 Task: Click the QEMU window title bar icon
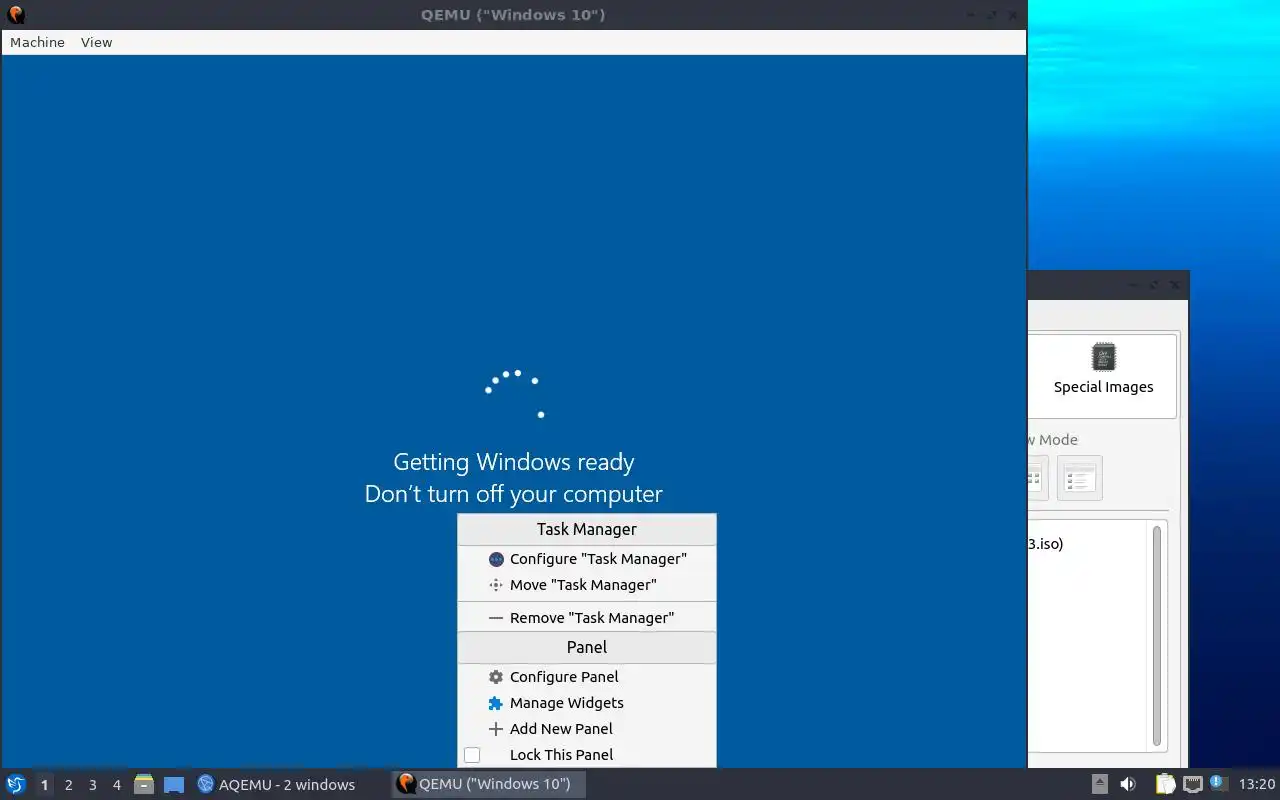pos(15,15)
